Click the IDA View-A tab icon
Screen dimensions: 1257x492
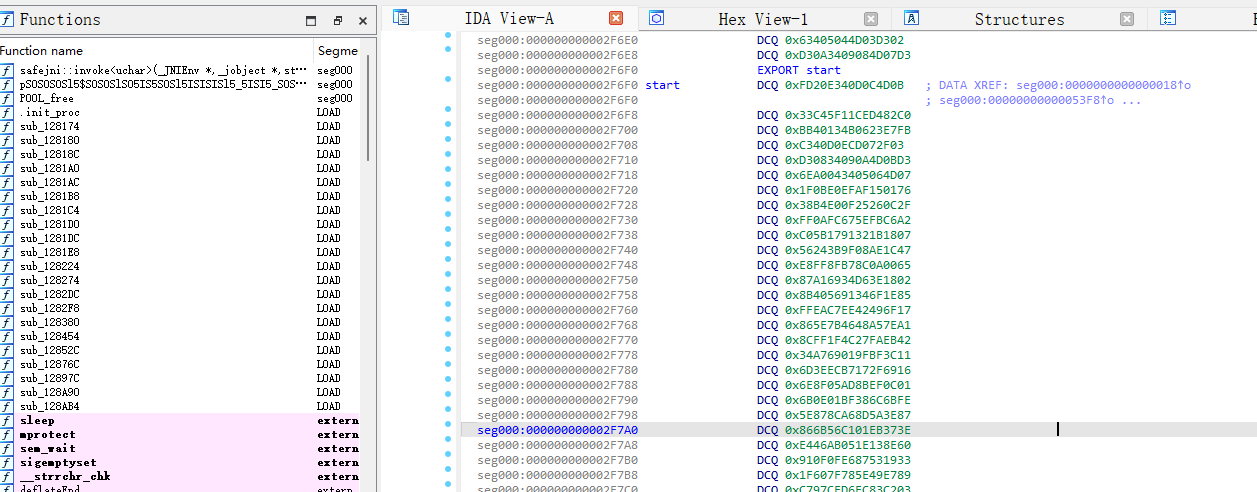(401, 17)
